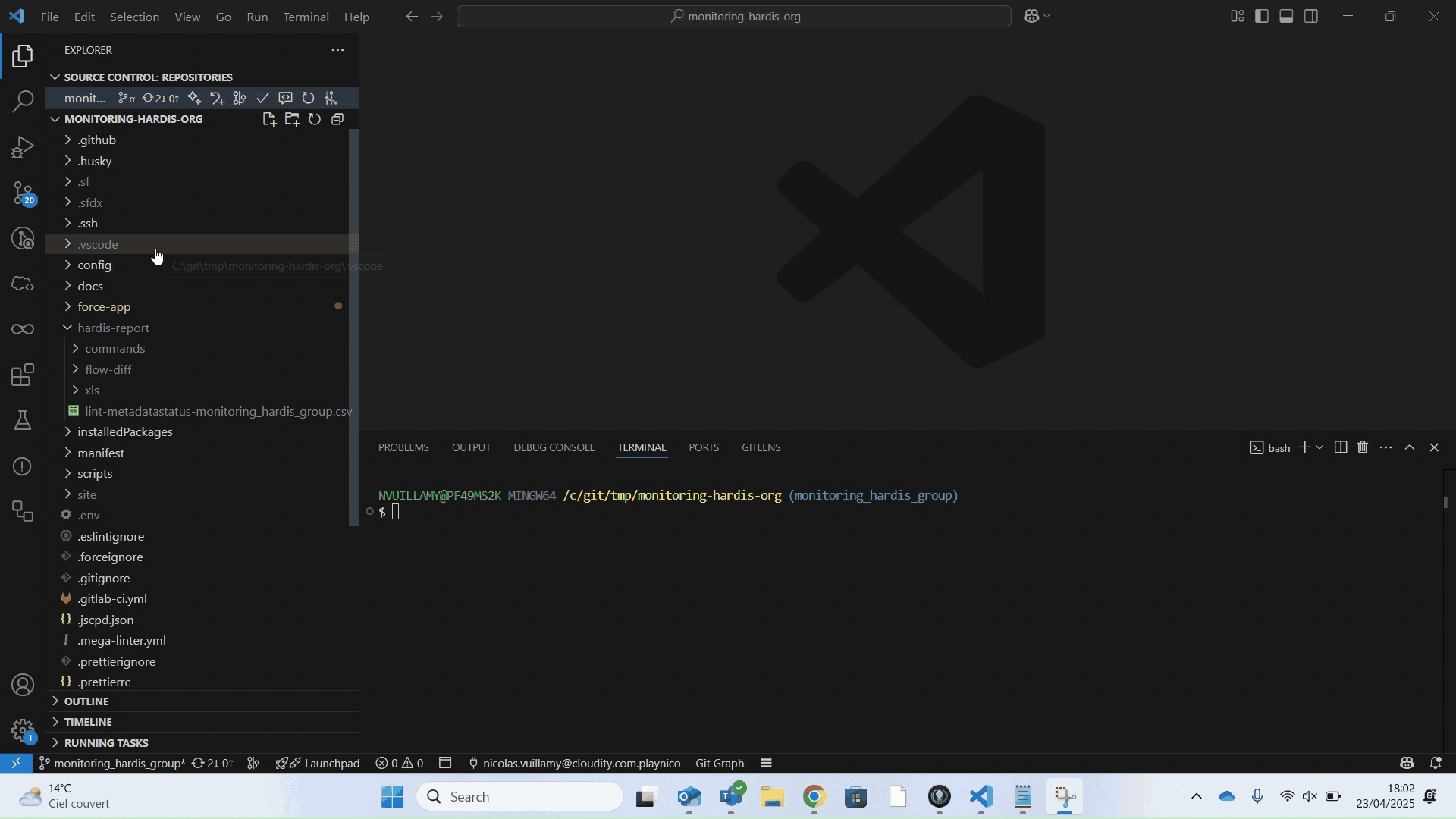The height and width of the screenshot is (819, 1456).
Task: Expand the flow-diff subfolder
Action: 201,369
